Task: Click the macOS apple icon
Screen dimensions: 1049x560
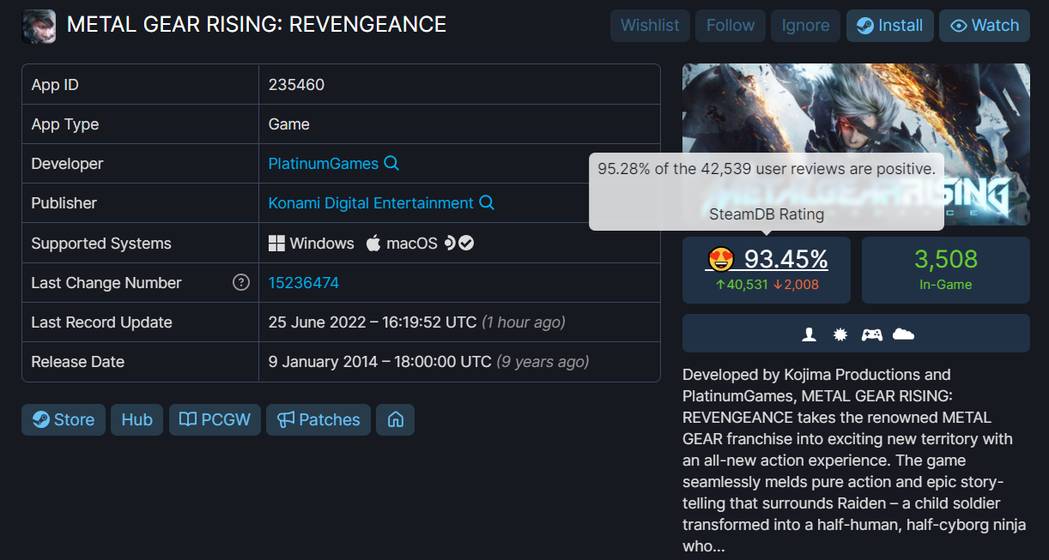Action: tap(373, 244)
